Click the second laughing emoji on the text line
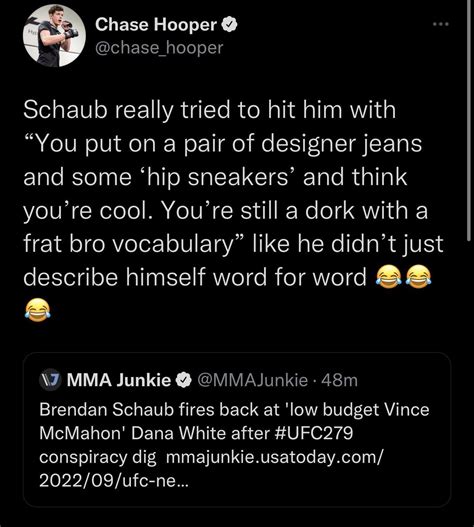The image size is (474, 527). pos(419,276)
